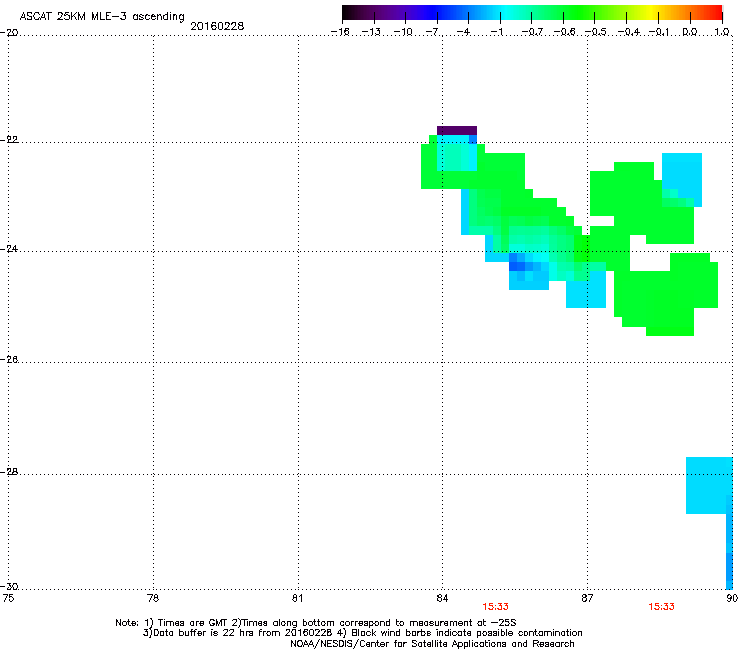740x650 pixels.
Task: Click the red 15:33 time right of 84
Action: [496, 607]
